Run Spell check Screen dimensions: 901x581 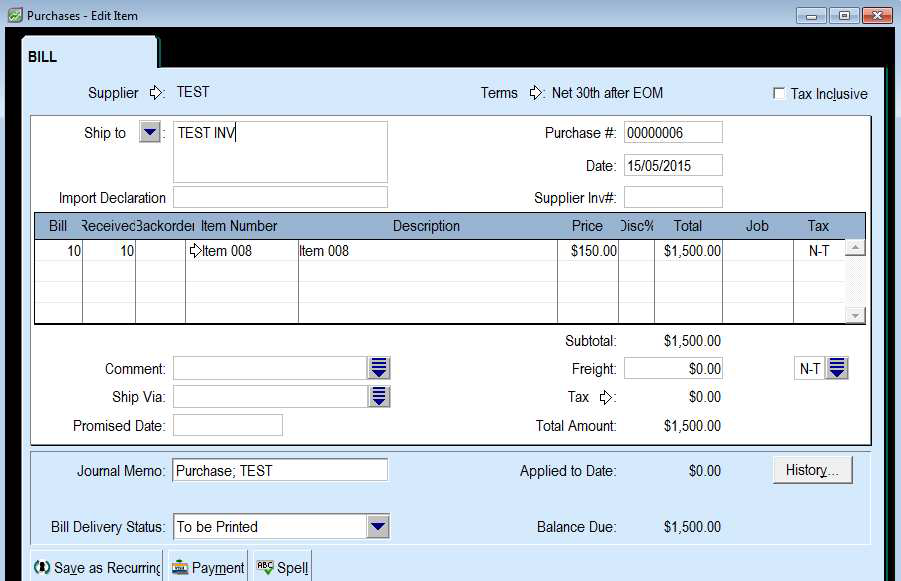[x=282, y=567]
